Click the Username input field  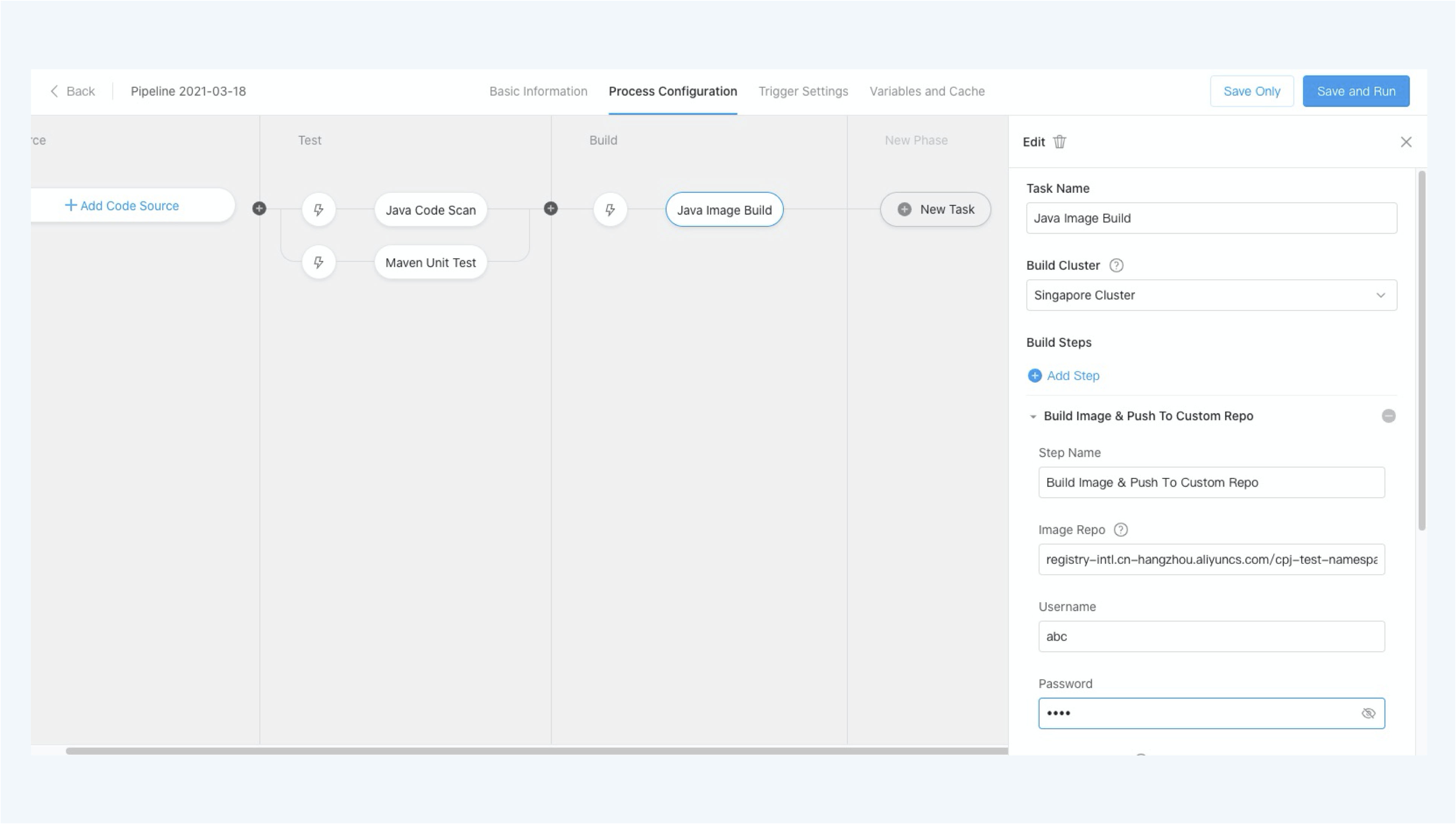(1211, 637)
